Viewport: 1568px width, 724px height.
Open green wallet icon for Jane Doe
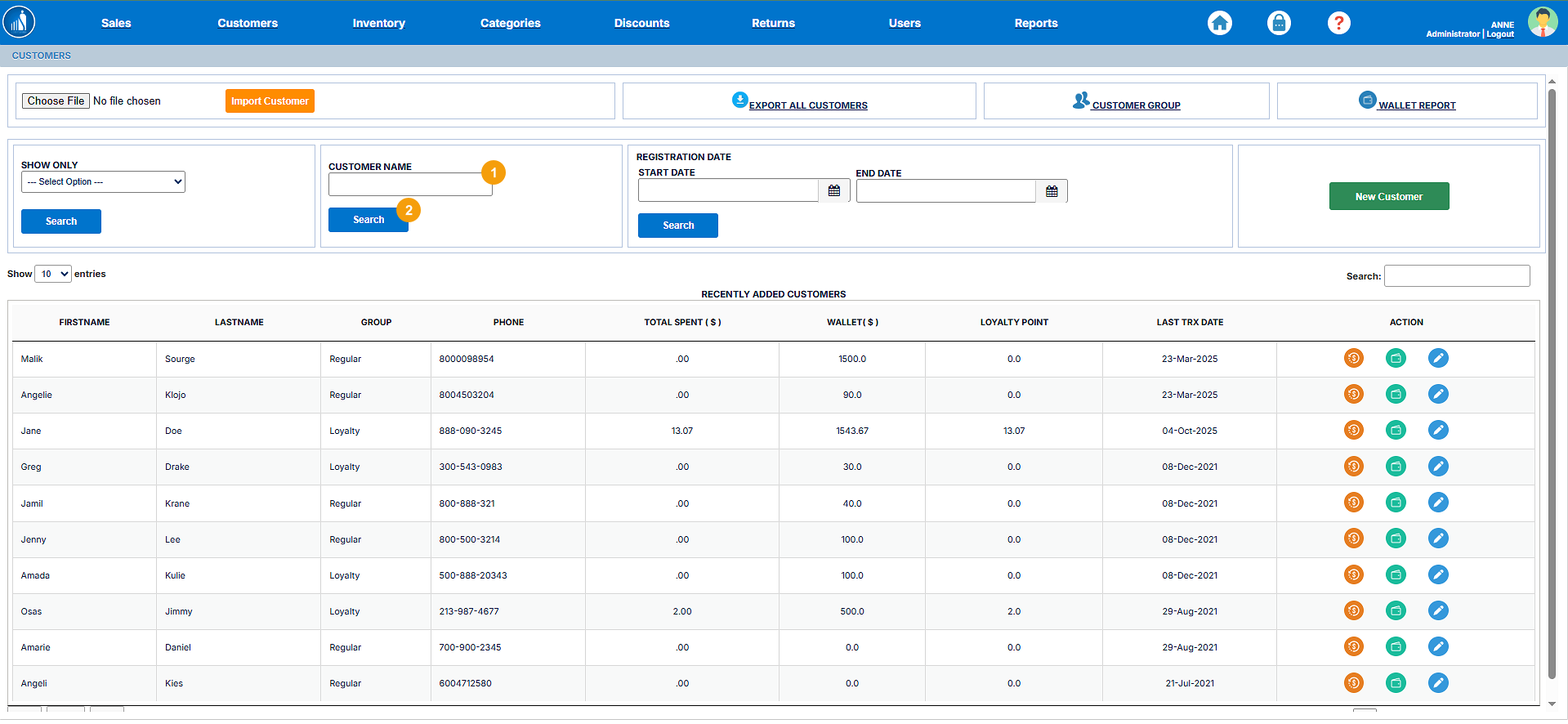pyautogui.click(x=1396, y=430)
